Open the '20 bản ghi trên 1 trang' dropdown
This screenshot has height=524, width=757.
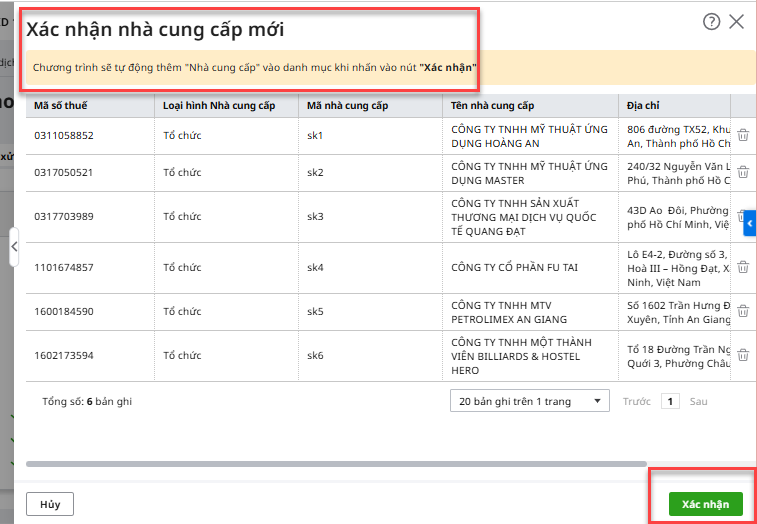pyautogui.click(x=529, y=401)
